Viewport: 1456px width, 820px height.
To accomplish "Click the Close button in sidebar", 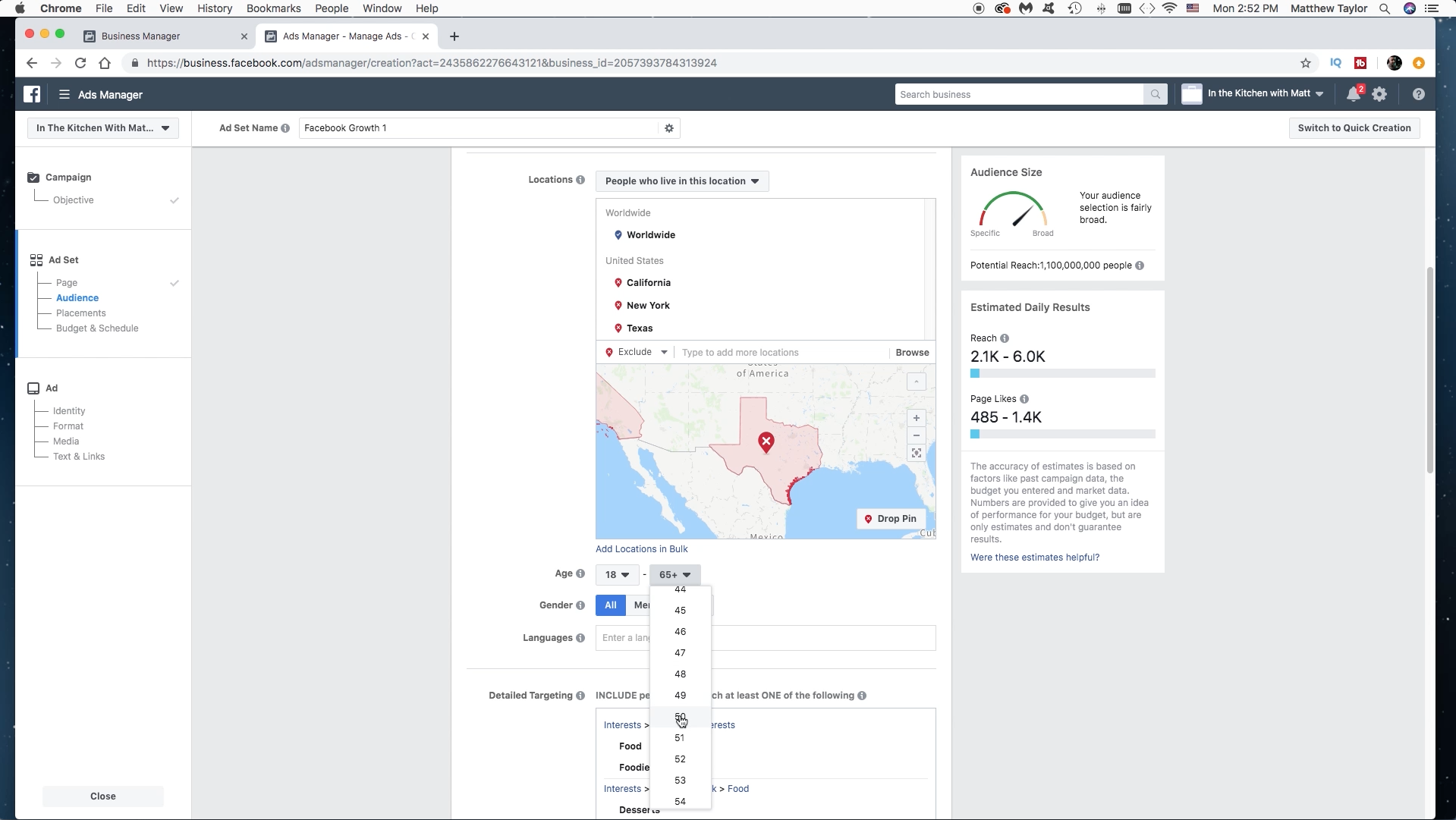I will click(x=103, y=796).
